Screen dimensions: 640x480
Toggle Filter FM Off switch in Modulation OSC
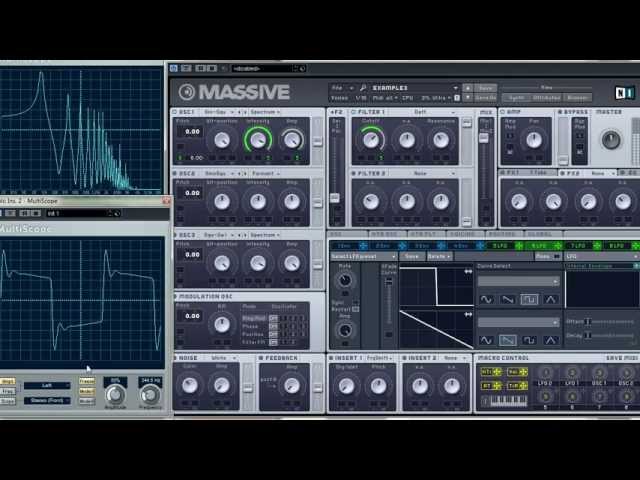tap(273, 342)
